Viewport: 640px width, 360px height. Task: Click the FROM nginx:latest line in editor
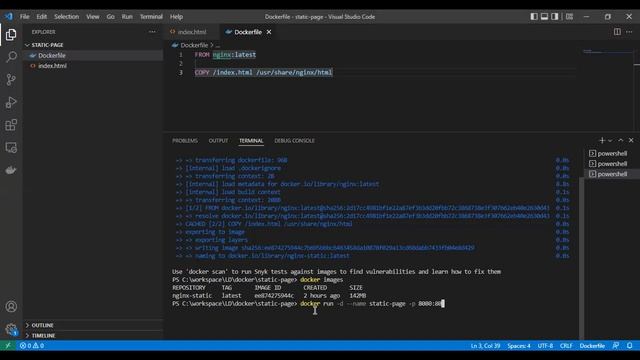pos(225,55)
